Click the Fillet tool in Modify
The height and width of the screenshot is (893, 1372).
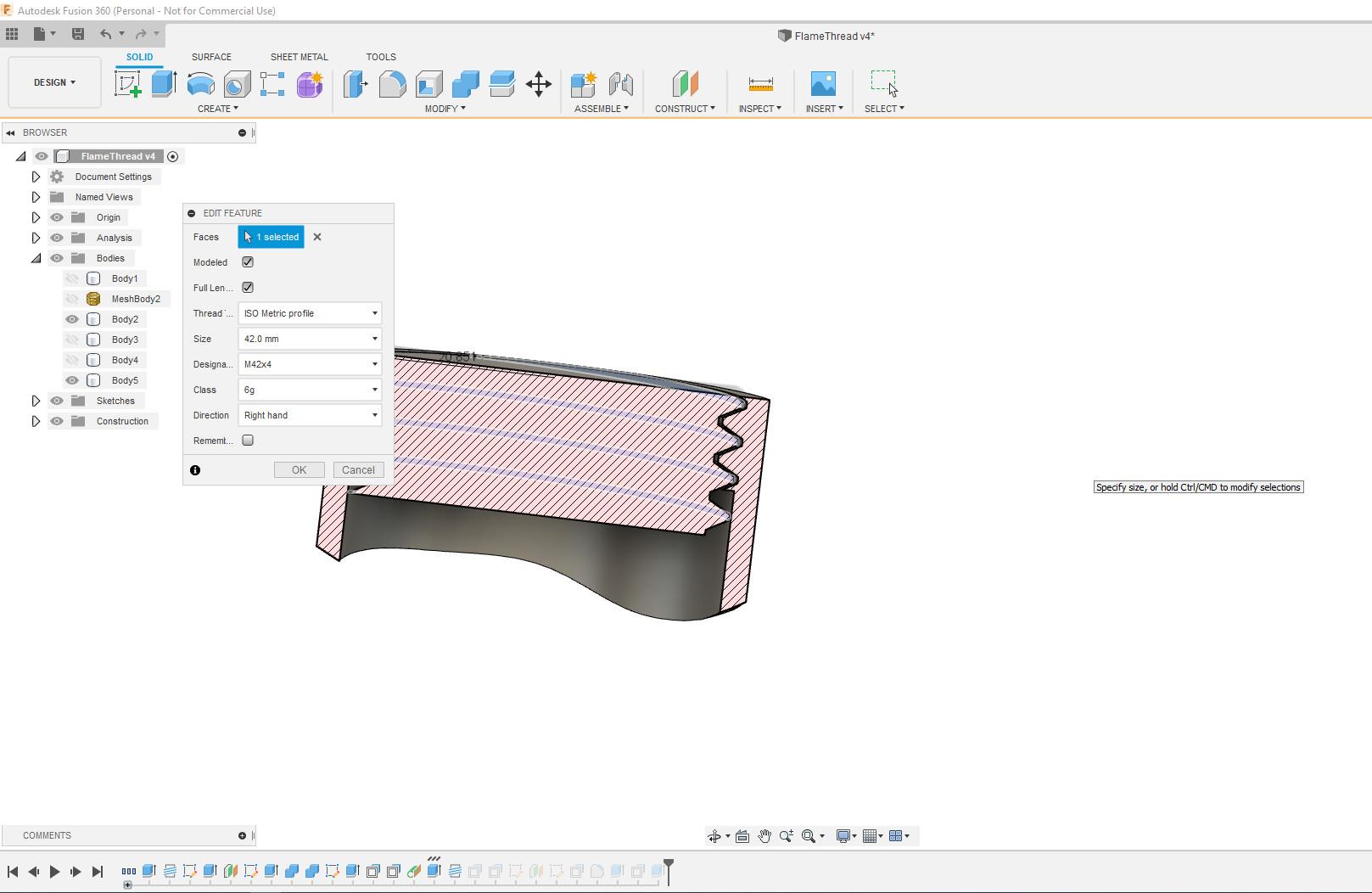coord(392,84)
